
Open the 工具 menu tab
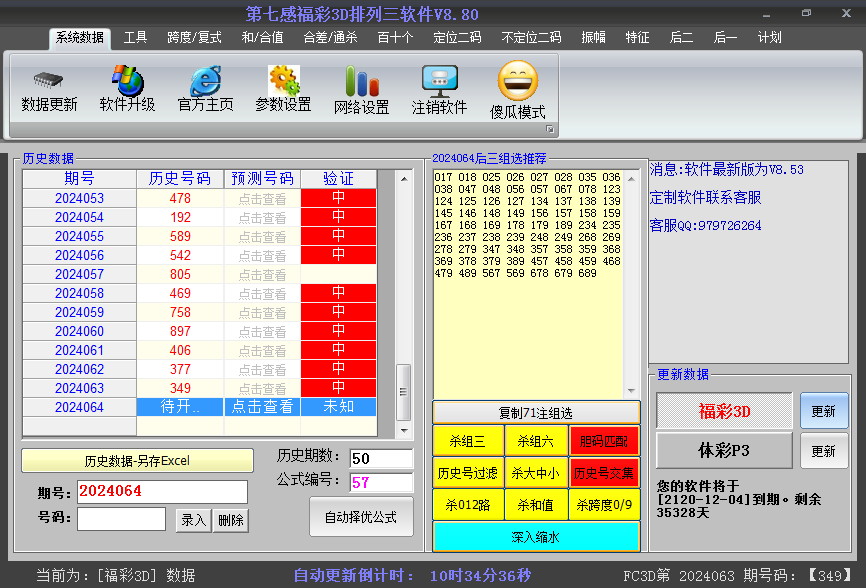[135, 38]
